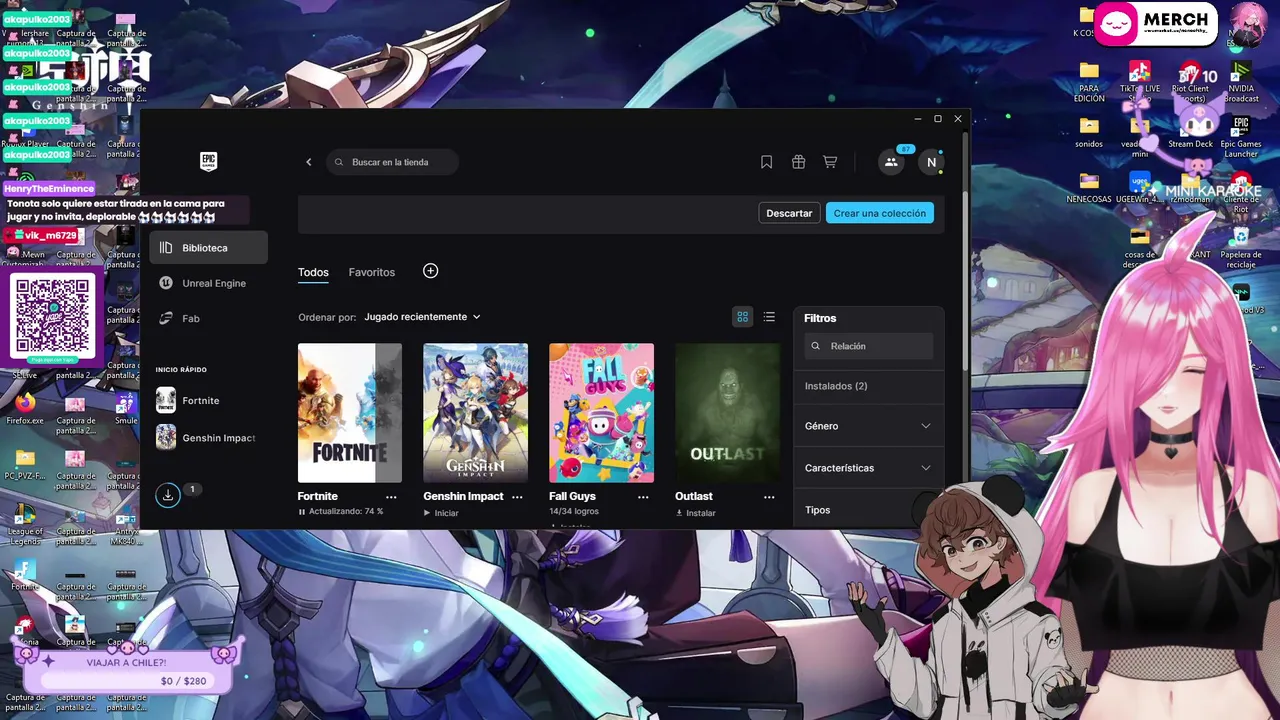Open Biblioteca in the sidebar
The image size is (1280, 720).
click(209, 248)
